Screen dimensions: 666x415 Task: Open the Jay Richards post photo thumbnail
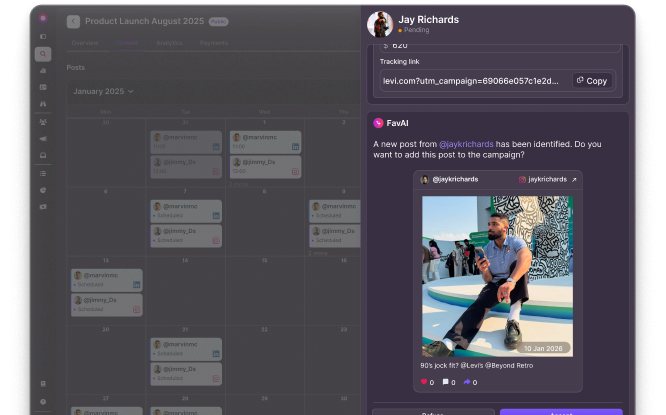[497, 276]
